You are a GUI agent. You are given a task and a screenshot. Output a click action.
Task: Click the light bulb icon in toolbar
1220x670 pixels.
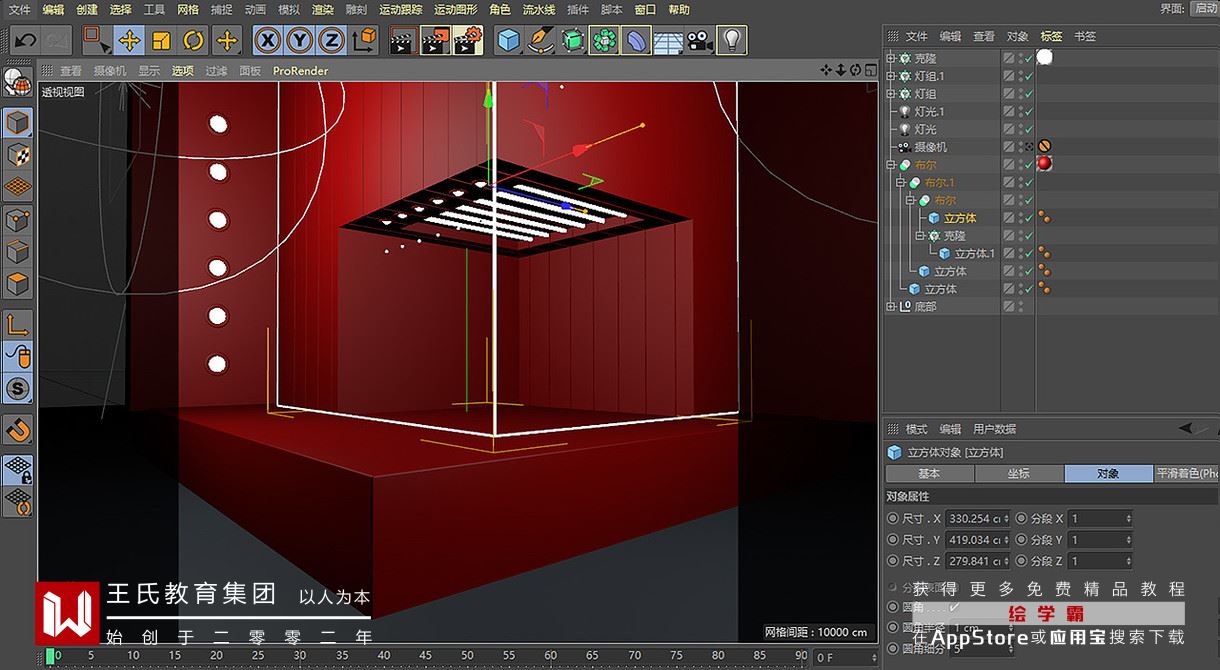pos(732,41)
